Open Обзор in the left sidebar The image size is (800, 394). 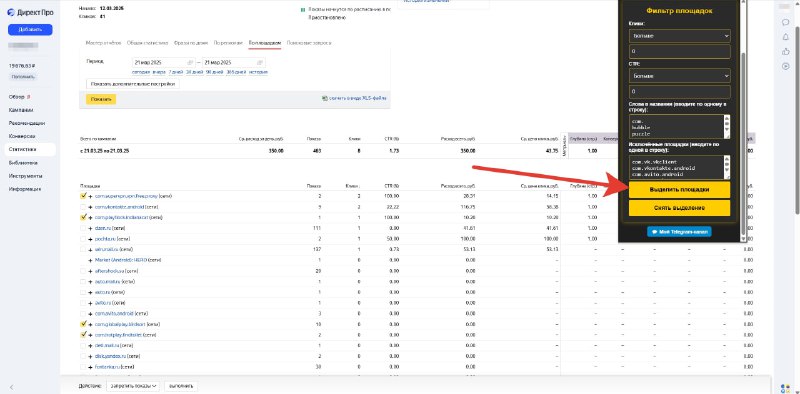[17, 96]
